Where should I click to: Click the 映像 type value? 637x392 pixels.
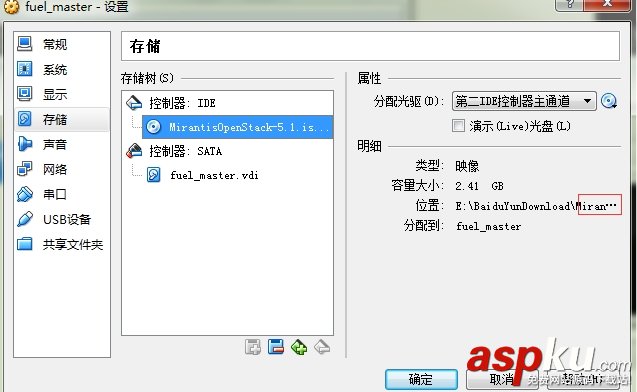pos(467,166)
